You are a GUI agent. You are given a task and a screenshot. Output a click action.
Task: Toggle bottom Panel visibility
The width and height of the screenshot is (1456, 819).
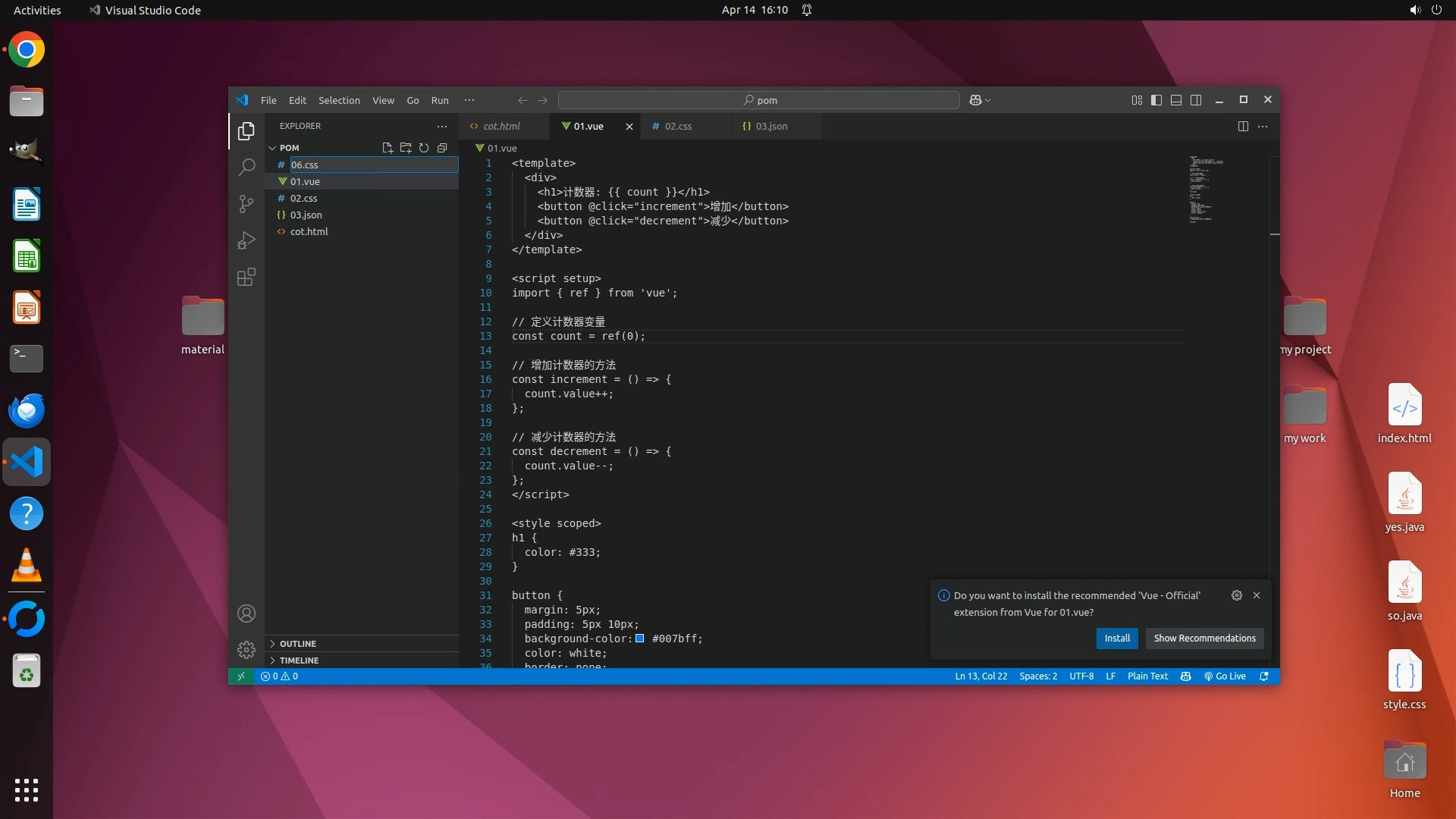tap(1176, 100)
